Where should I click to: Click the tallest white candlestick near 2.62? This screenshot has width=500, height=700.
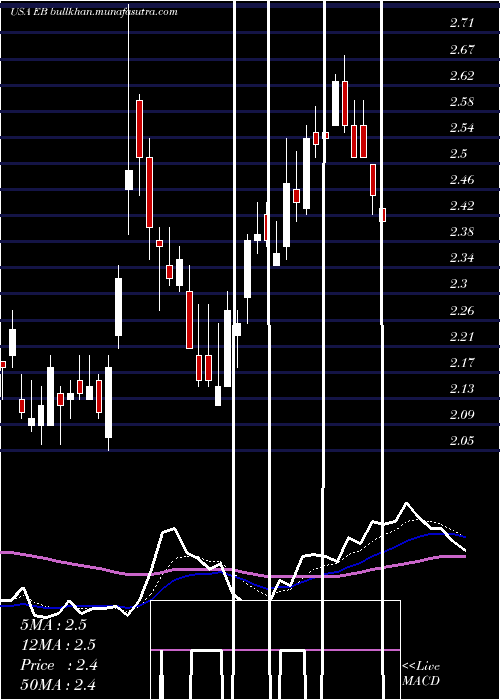(335, 103)
